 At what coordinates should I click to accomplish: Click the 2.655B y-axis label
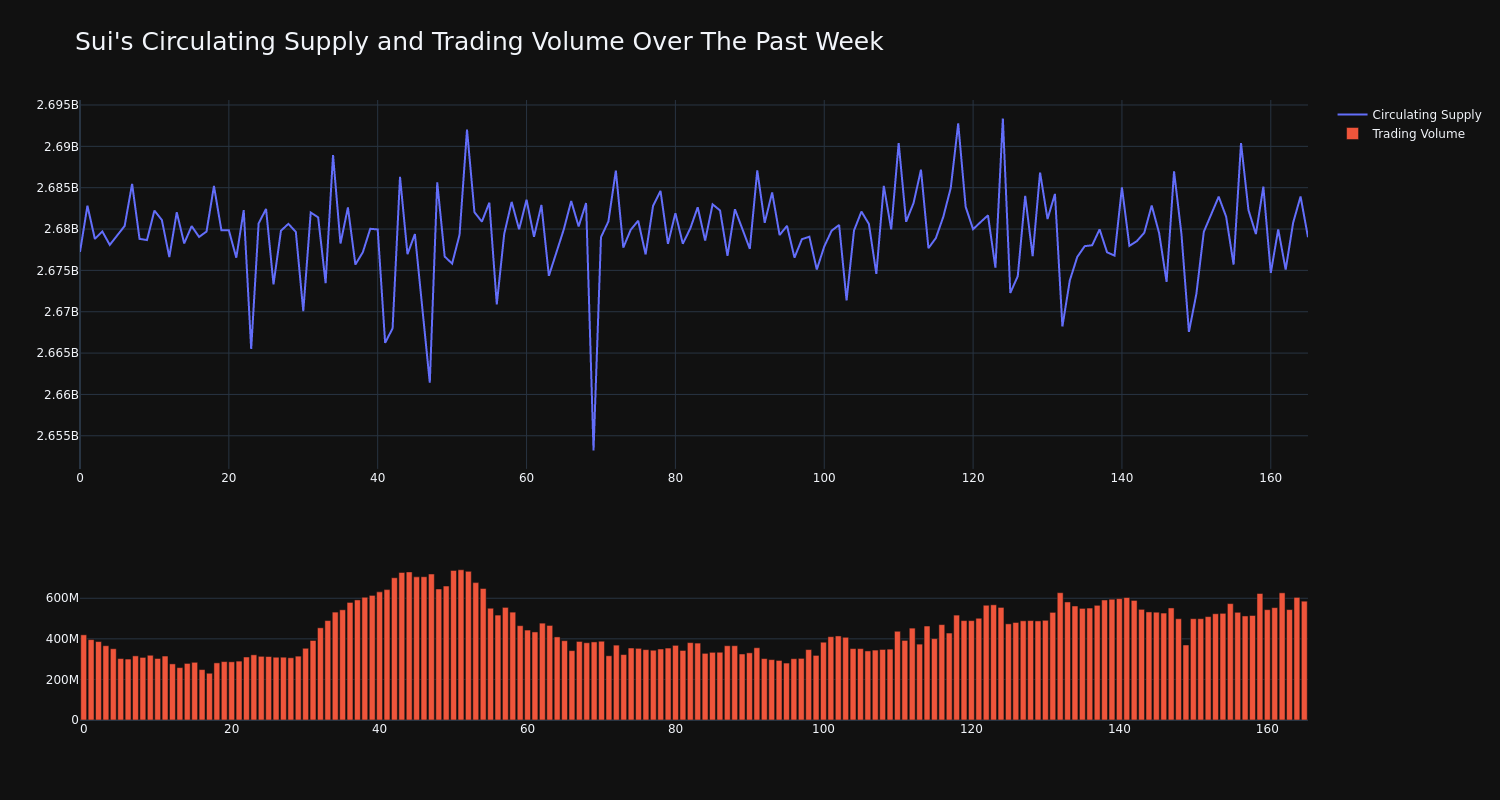coord(57,436)
